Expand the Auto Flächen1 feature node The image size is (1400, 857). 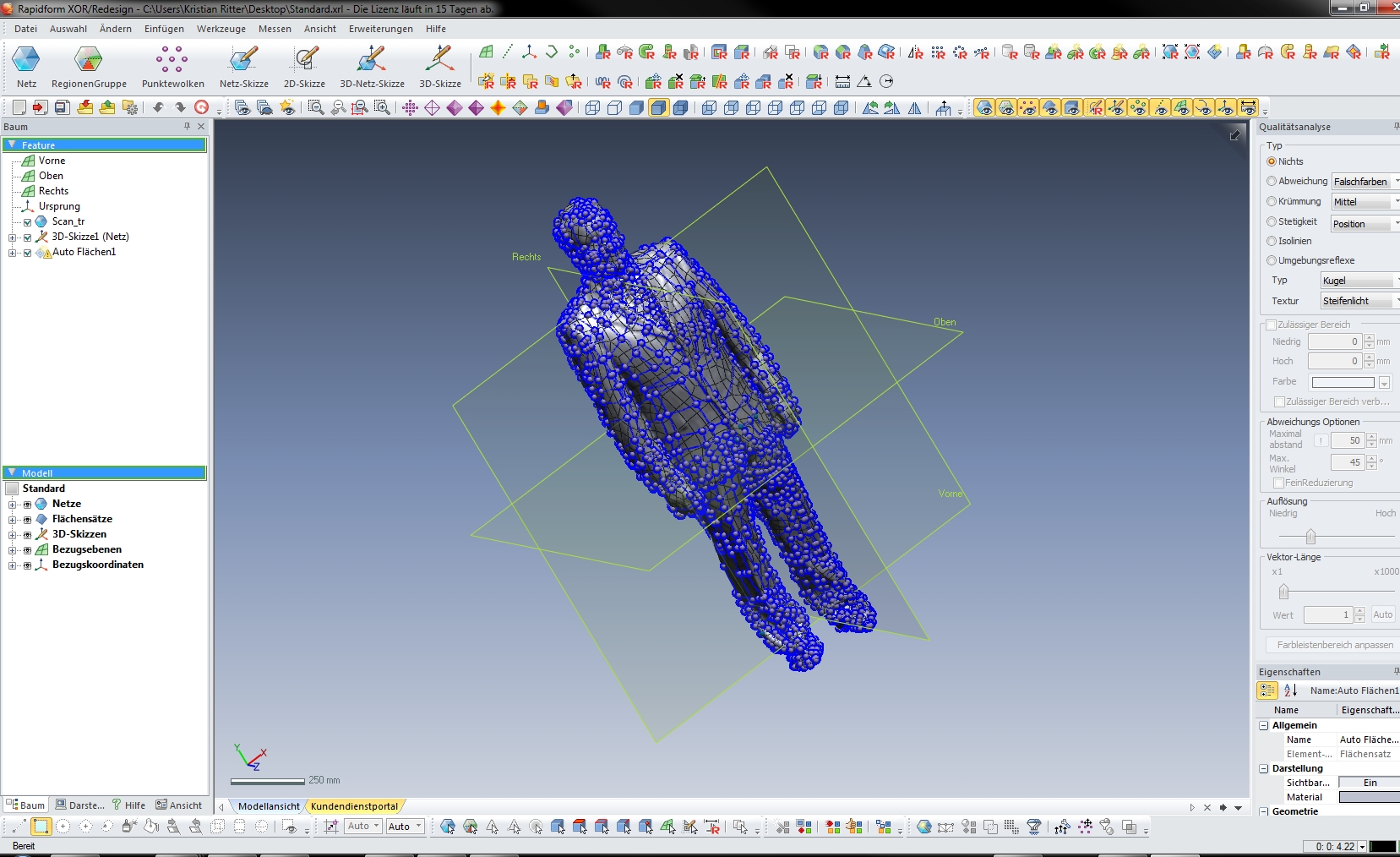13,253
